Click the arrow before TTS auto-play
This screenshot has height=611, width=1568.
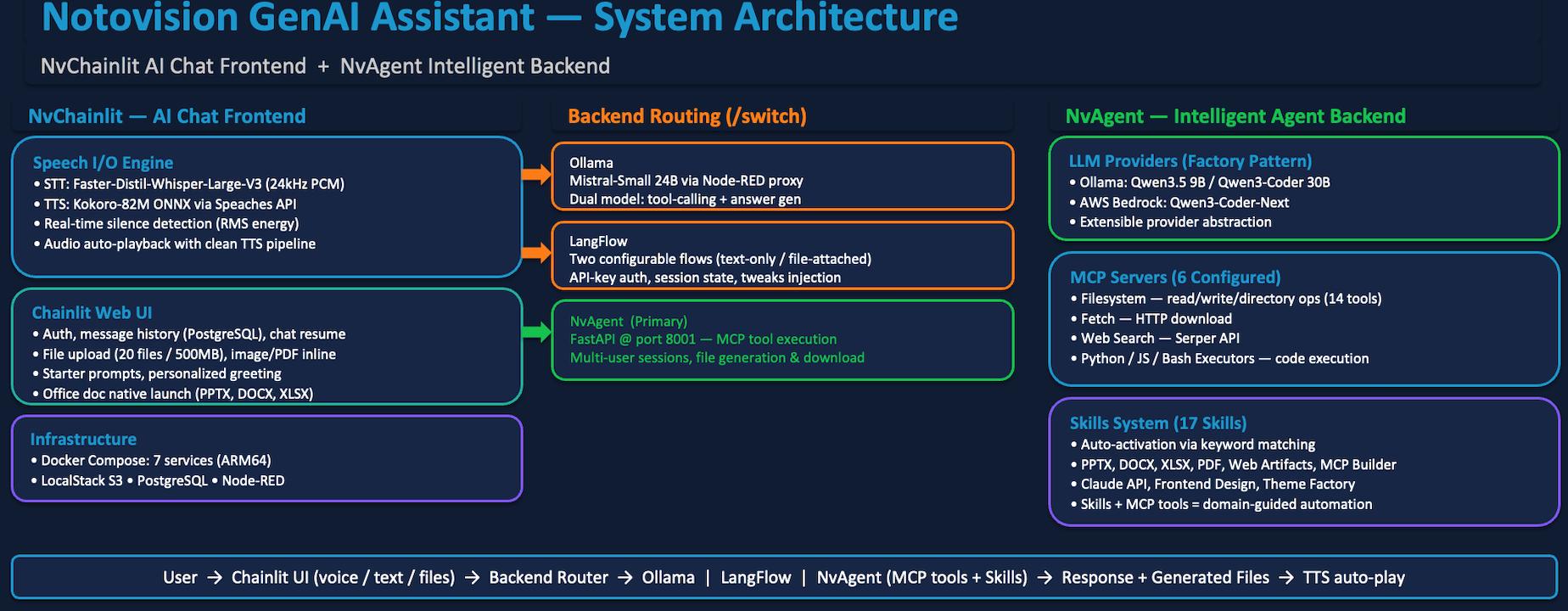[1286, 578]
